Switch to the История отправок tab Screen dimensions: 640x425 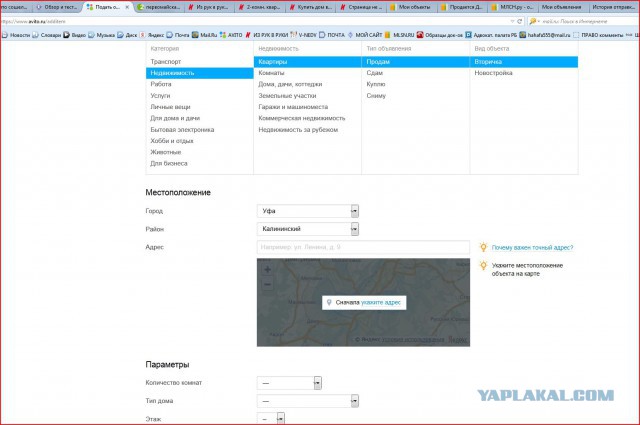point(613,7)
